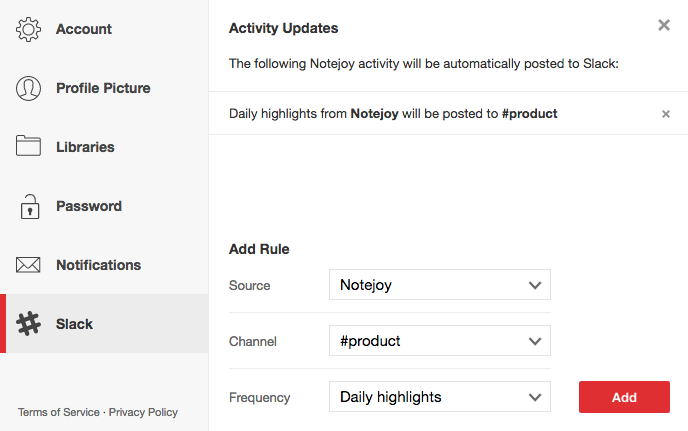Select the Slack integration tab

75,324
